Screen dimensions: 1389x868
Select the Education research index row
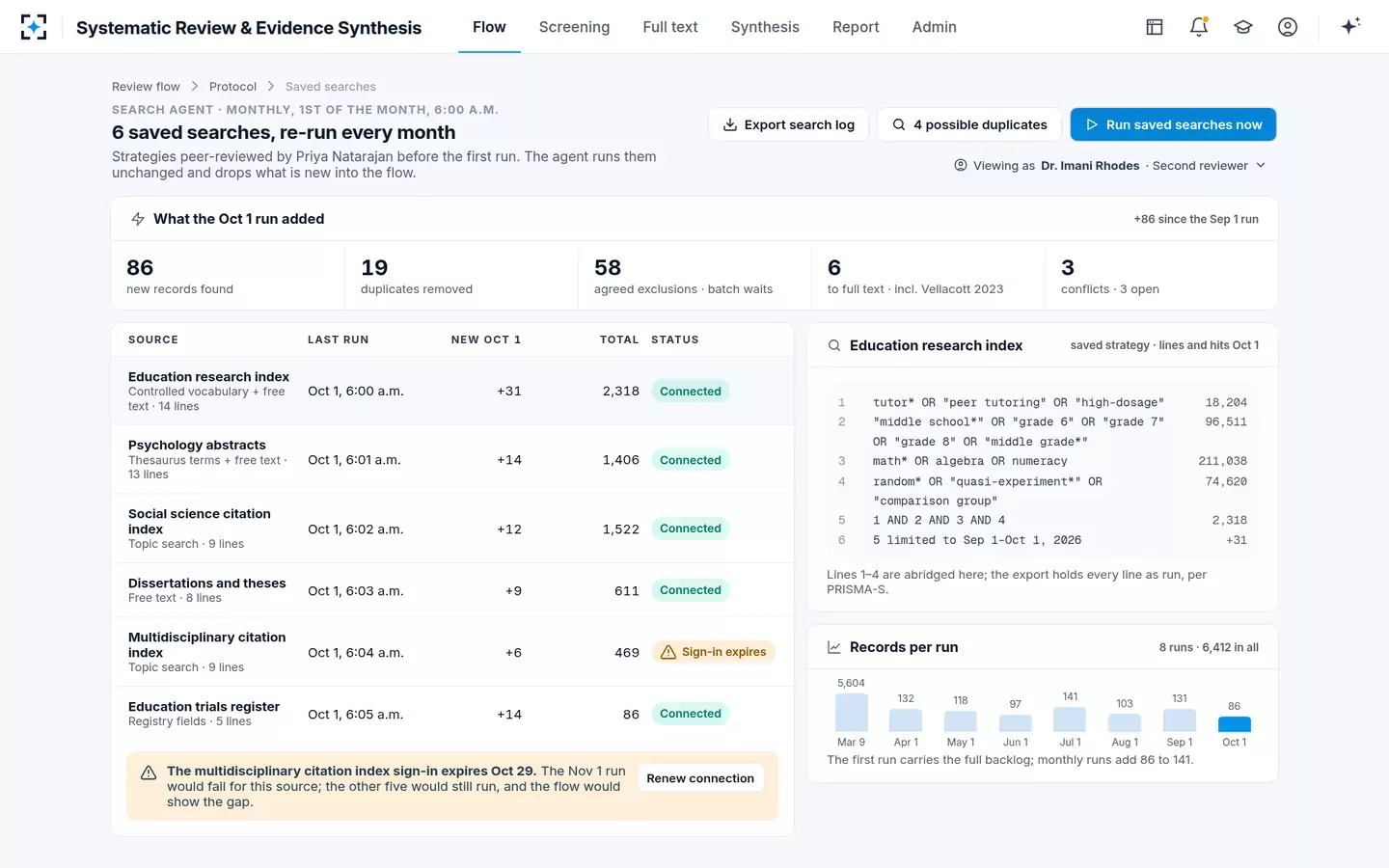pyautogui.click(x=452, y=391)
